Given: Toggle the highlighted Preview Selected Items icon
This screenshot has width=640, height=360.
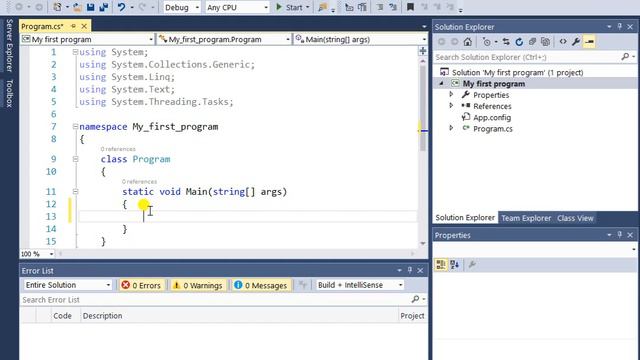Looking at the screenshot, I should coord(589,42).
